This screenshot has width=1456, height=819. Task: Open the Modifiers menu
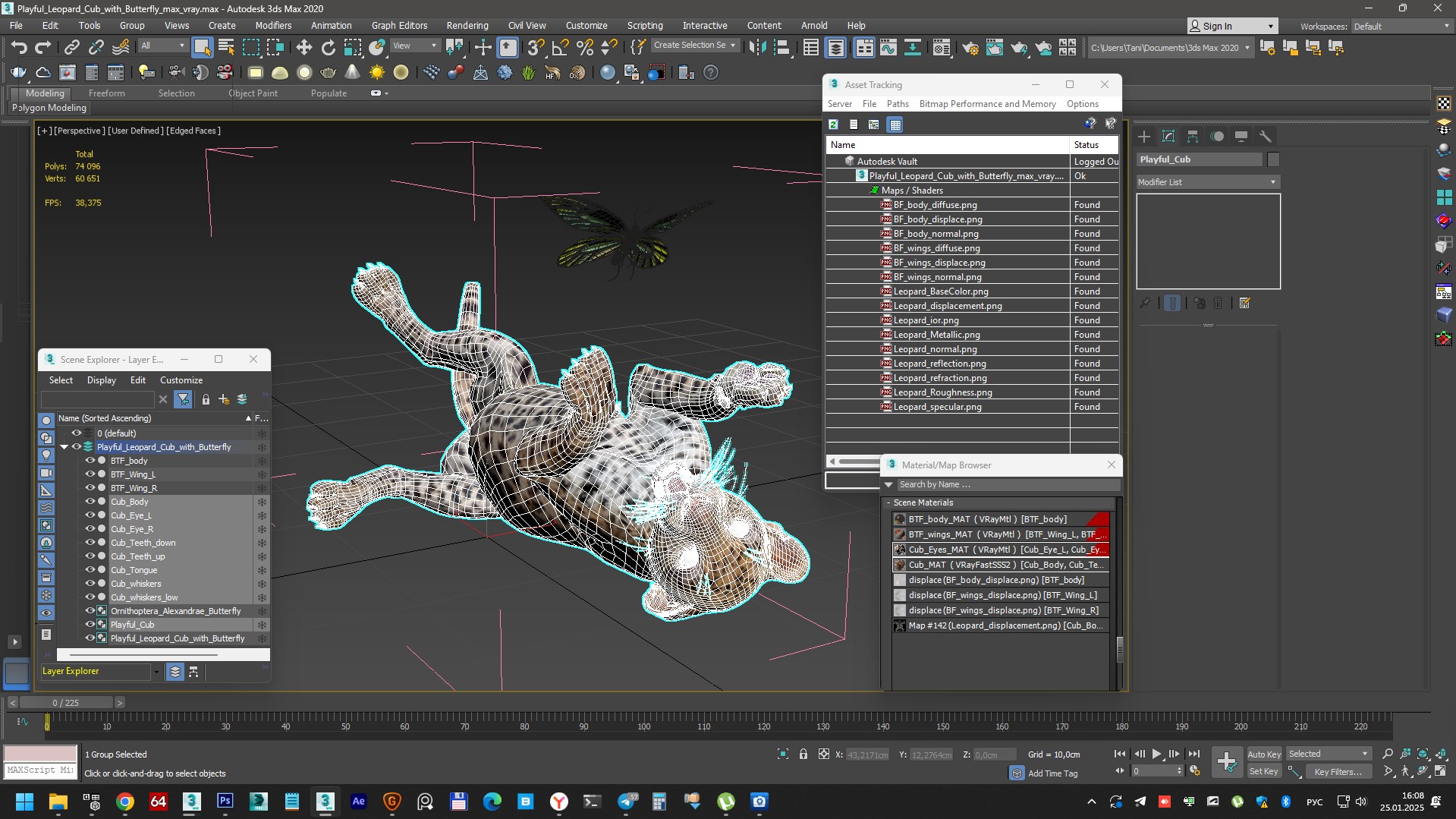click(x=273, y=25)
